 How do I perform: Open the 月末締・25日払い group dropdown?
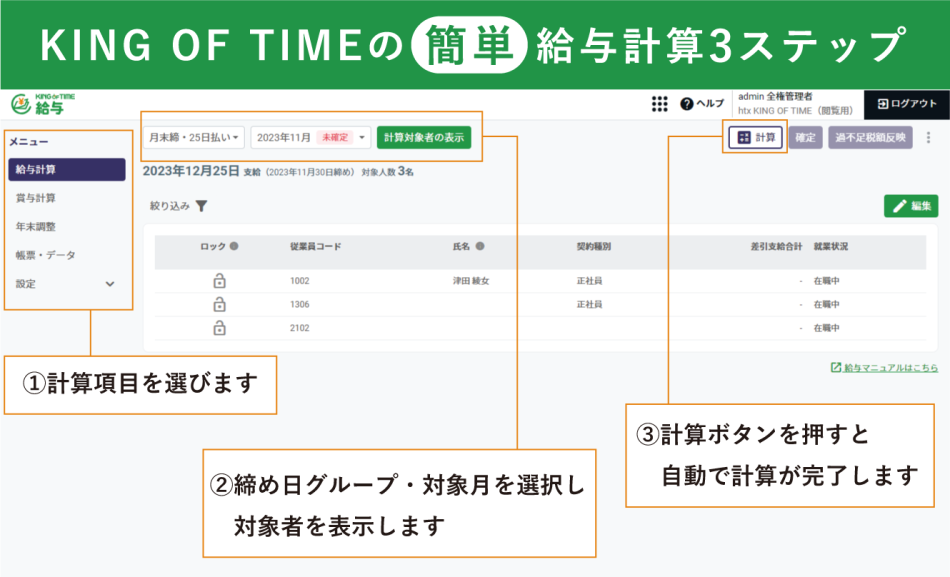point(195,137)
